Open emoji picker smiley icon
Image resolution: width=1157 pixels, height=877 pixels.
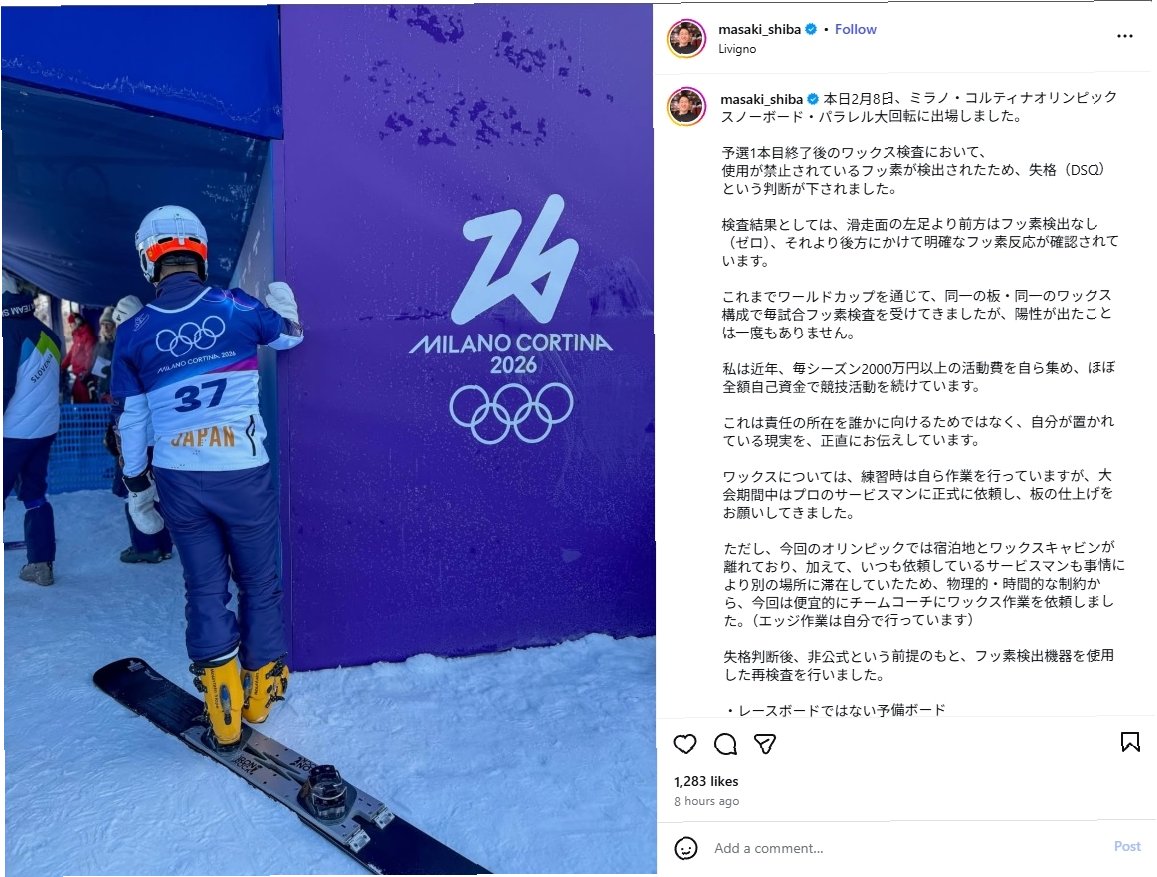685,848
